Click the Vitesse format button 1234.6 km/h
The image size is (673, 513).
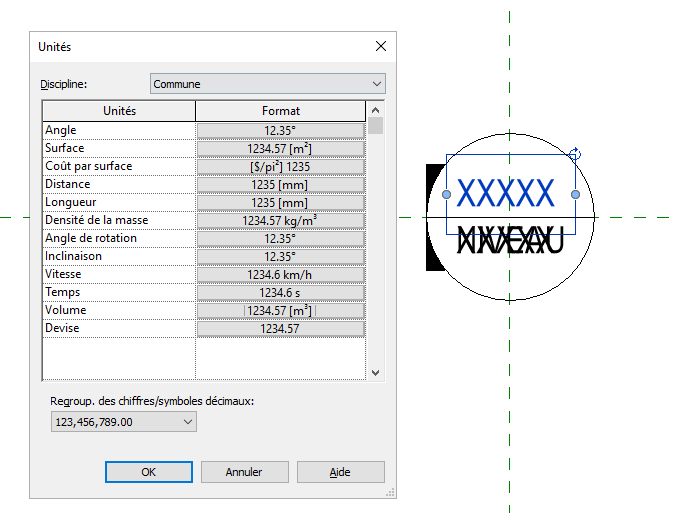[281, 275]
